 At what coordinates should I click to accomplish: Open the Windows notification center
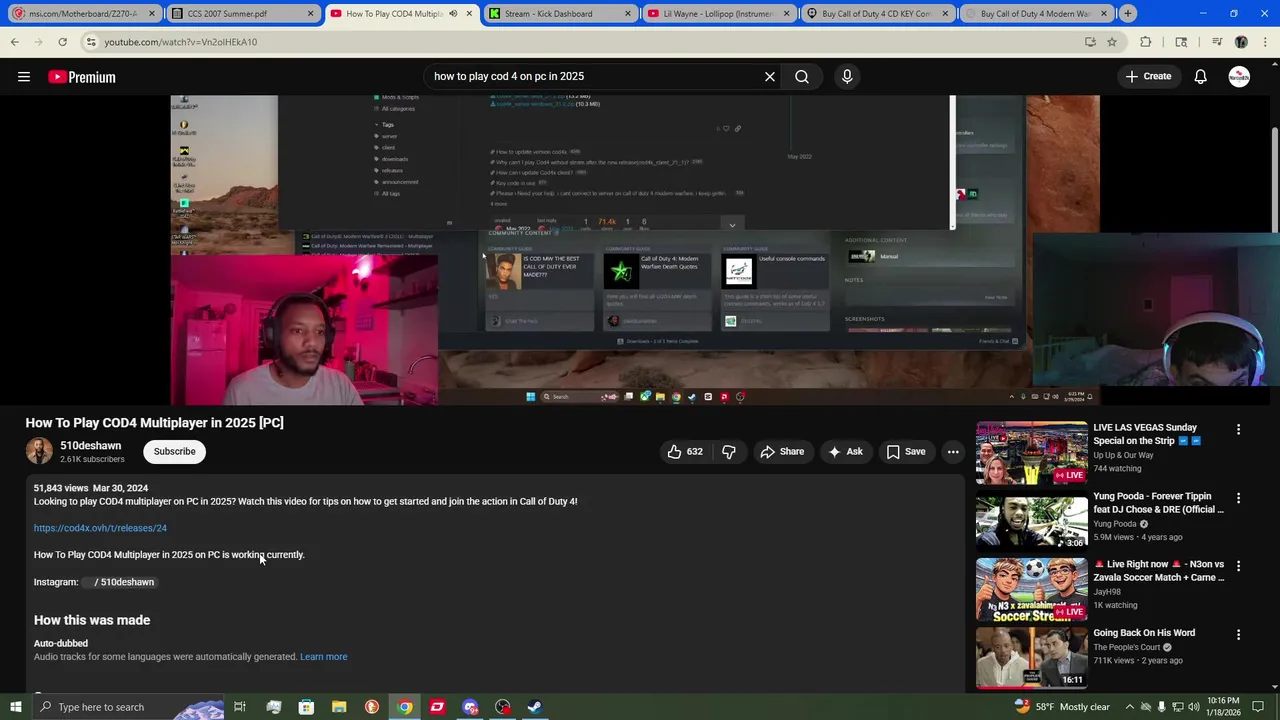(1259, 707)
